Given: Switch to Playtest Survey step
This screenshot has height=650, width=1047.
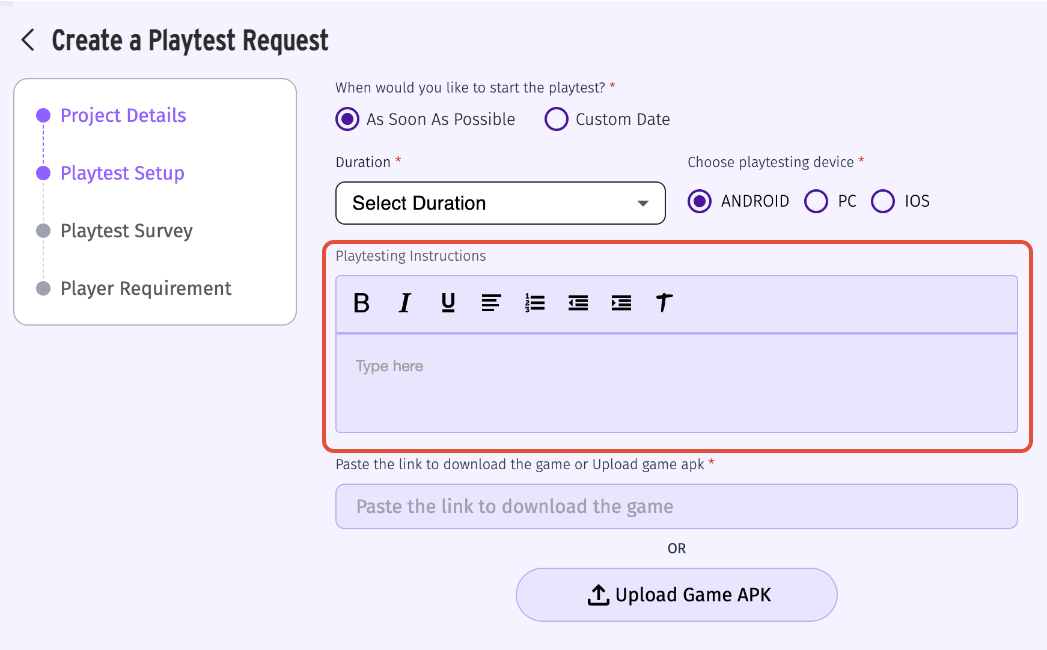Looking at the screenshot, I should pyautogui.click(x=126, y=231).
